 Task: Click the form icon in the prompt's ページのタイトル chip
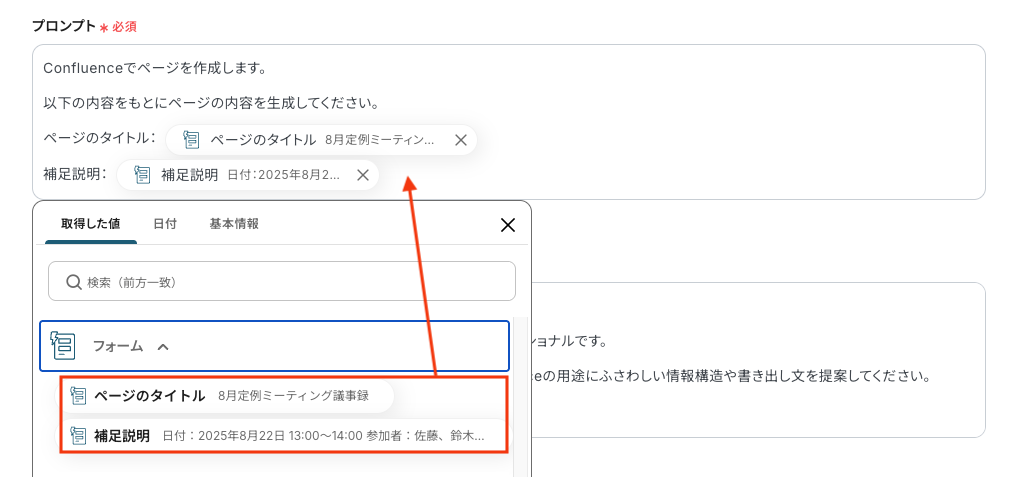coord(192,140)
